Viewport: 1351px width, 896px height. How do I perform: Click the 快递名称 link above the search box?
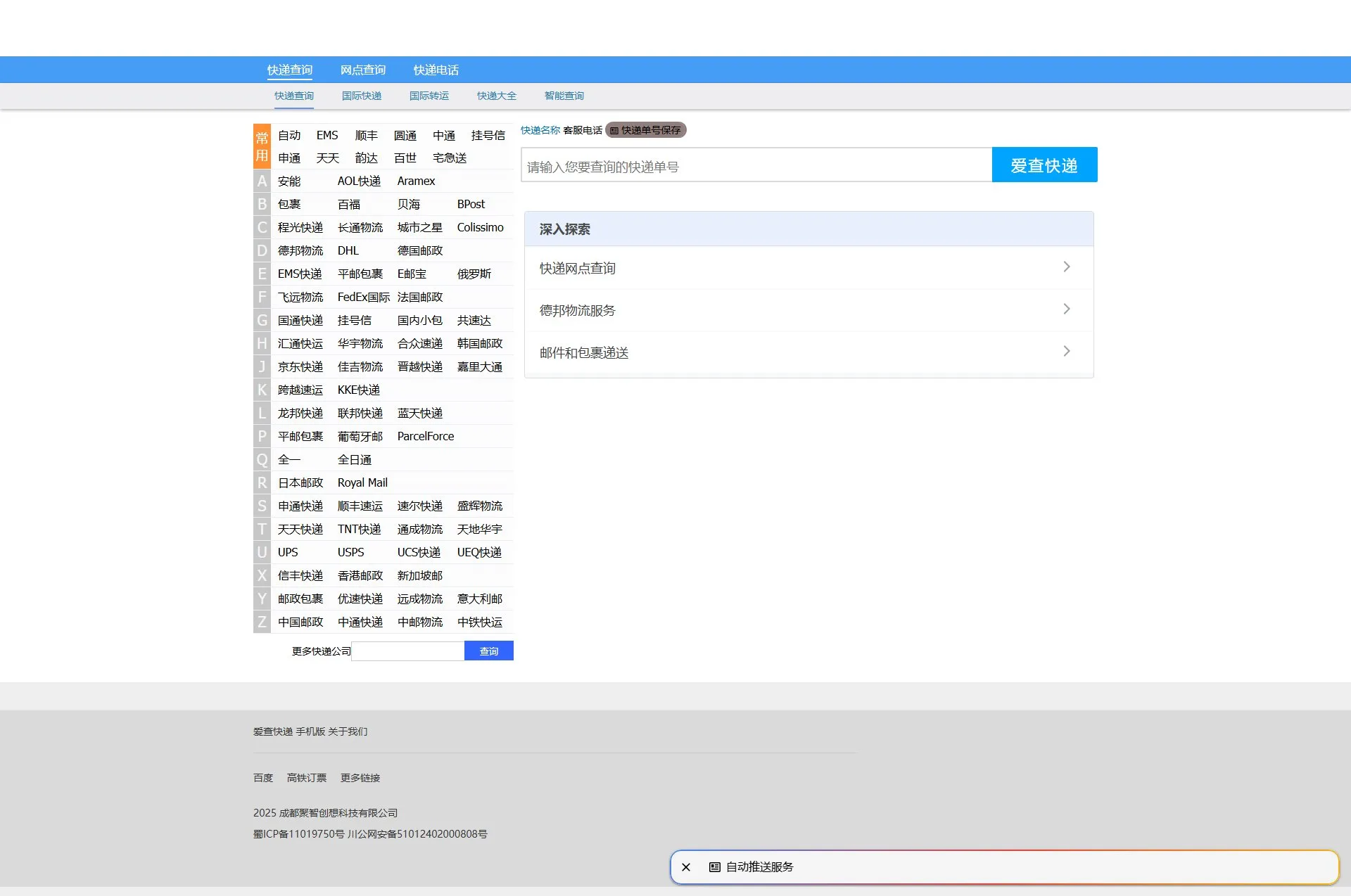540,130
